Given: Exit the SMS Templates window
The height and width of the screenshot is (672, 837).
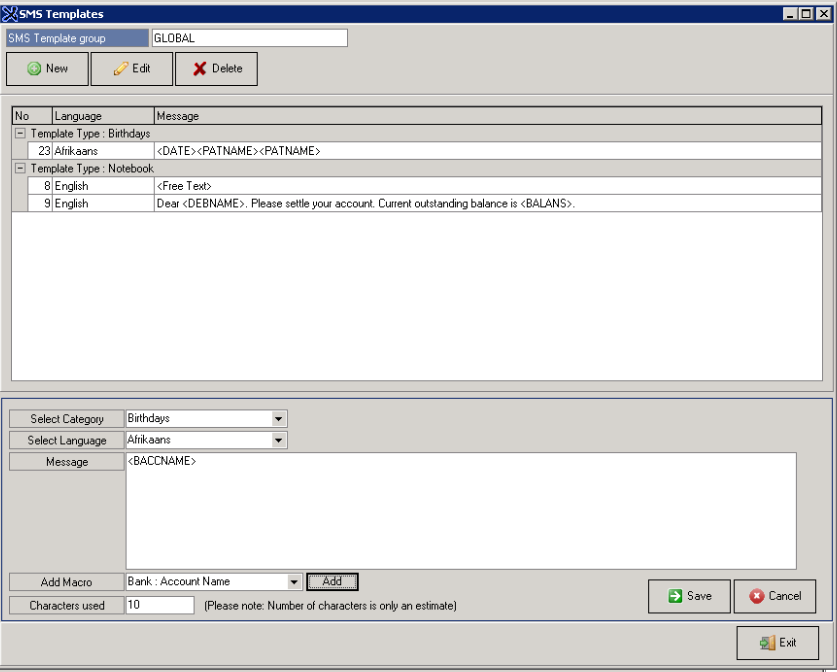Looking at the screenshot, I should [x=778, y=643].
